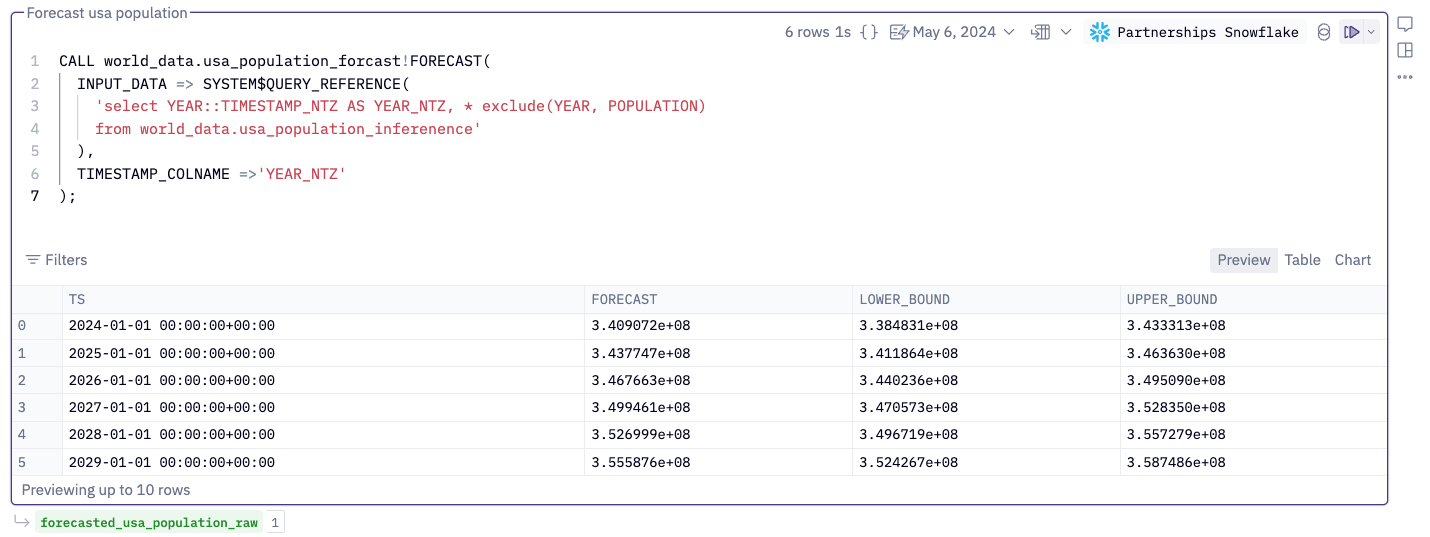
Task: Click forecast value 3.526999e+08
Action: tap(640, 434)
